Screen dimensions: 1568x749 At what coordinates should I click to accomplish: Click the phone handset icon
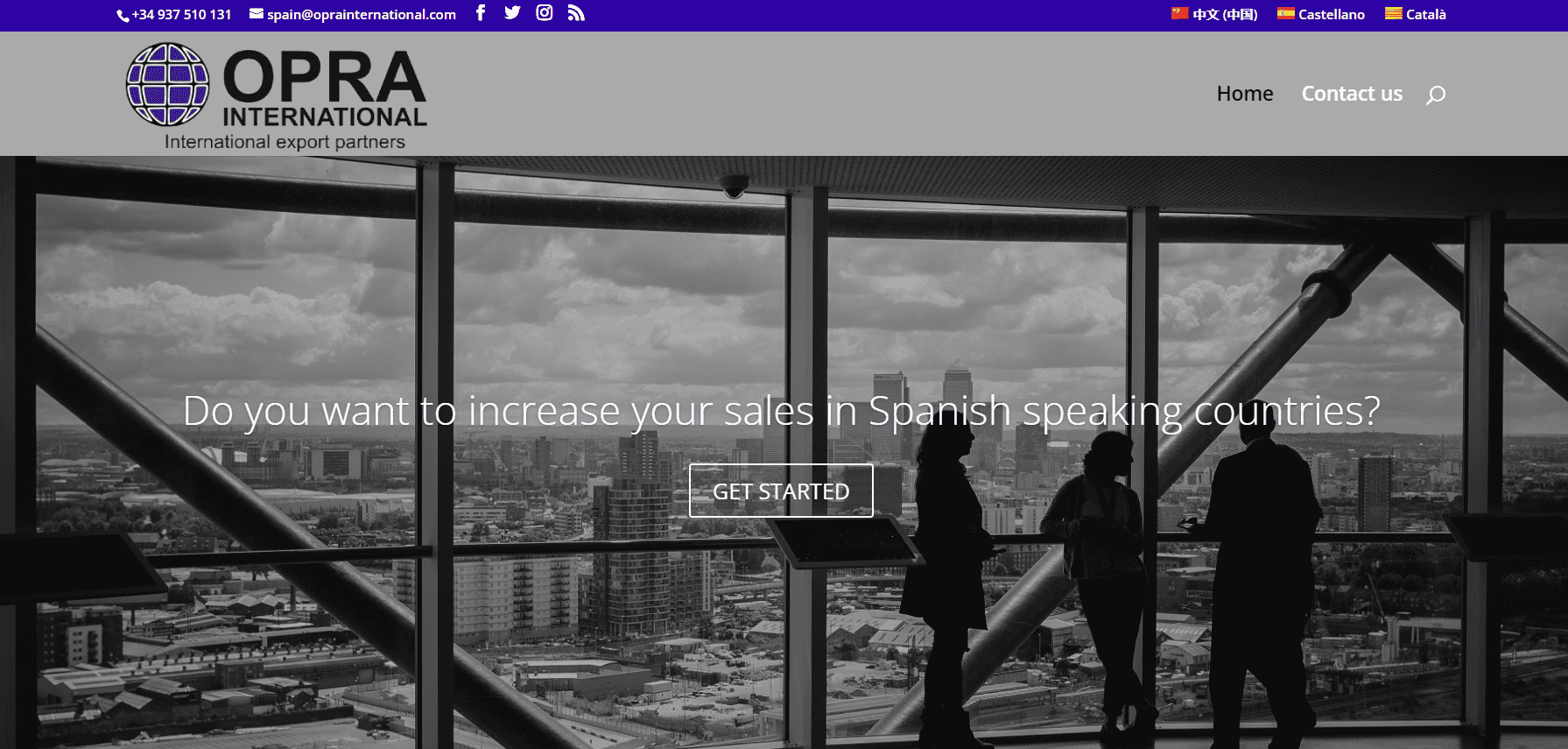click(123, 16)
